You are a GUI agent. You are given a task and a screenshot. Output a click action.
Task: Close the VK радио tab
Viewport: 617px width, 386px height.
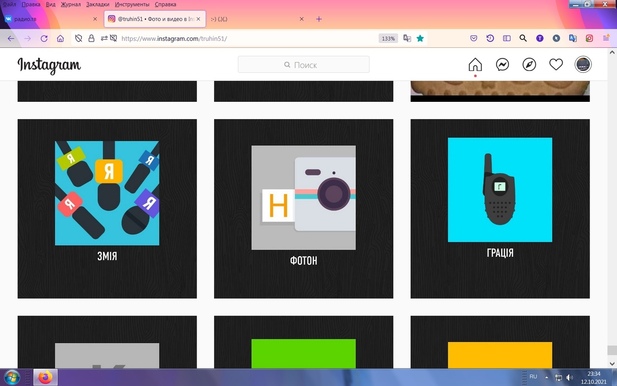[95, 19]
